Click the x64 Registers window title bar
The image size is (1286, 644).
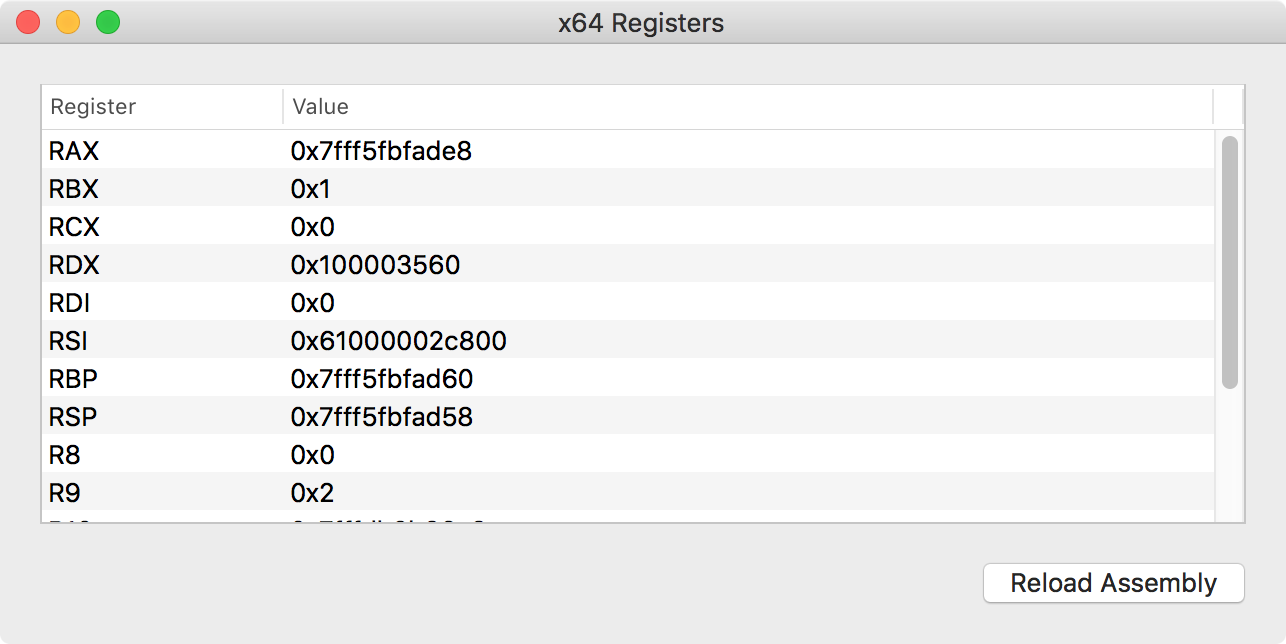[640, 22]
